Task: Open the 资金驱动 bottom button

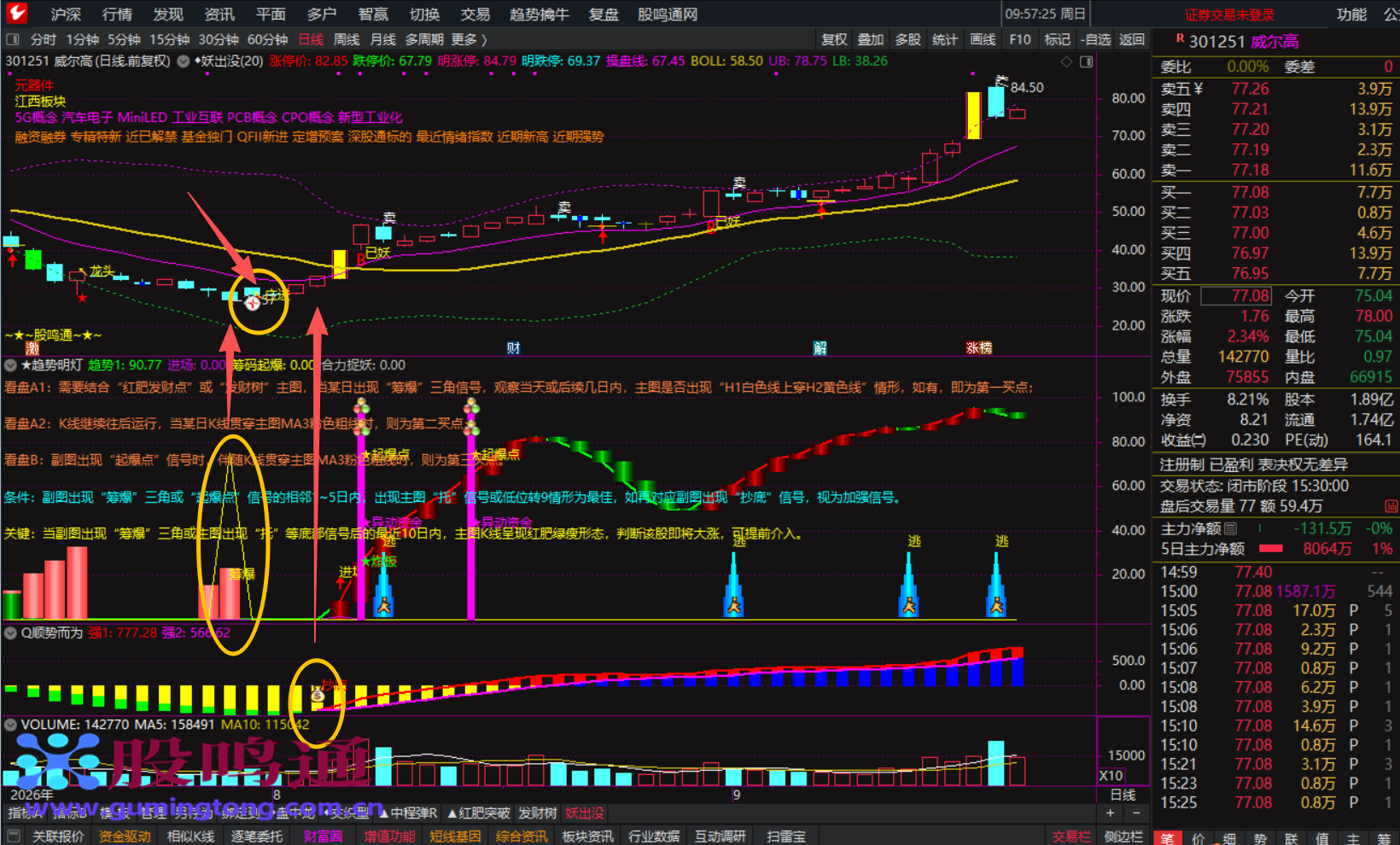Action: pos(125,836)
